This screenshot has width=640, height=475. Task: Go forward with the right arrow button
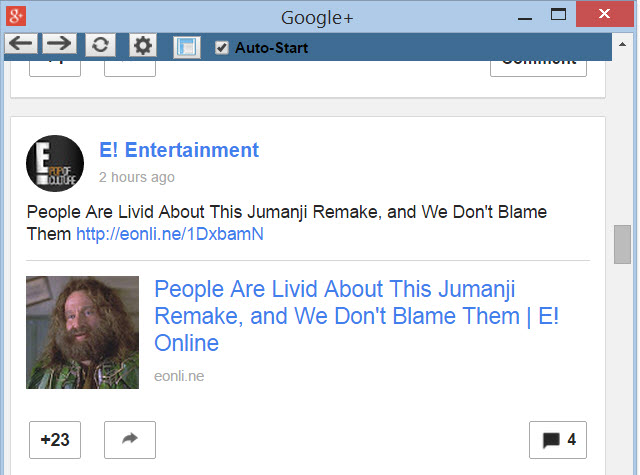coord(59,45)
